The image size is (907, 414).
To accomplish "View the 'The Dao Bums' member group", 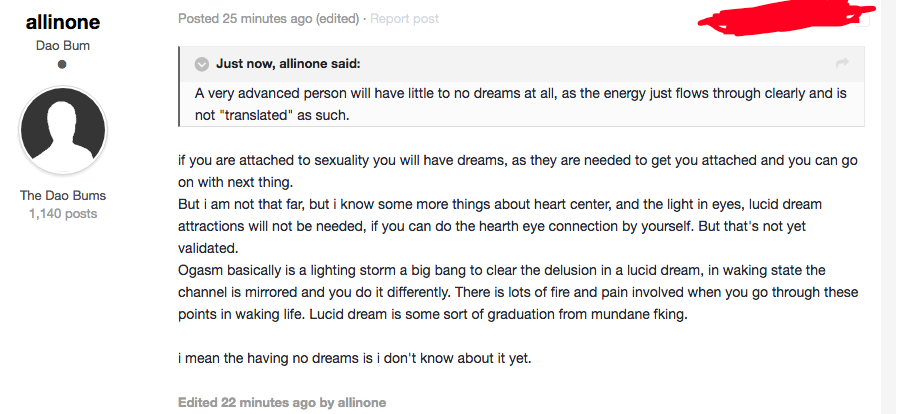I will 63,195.
